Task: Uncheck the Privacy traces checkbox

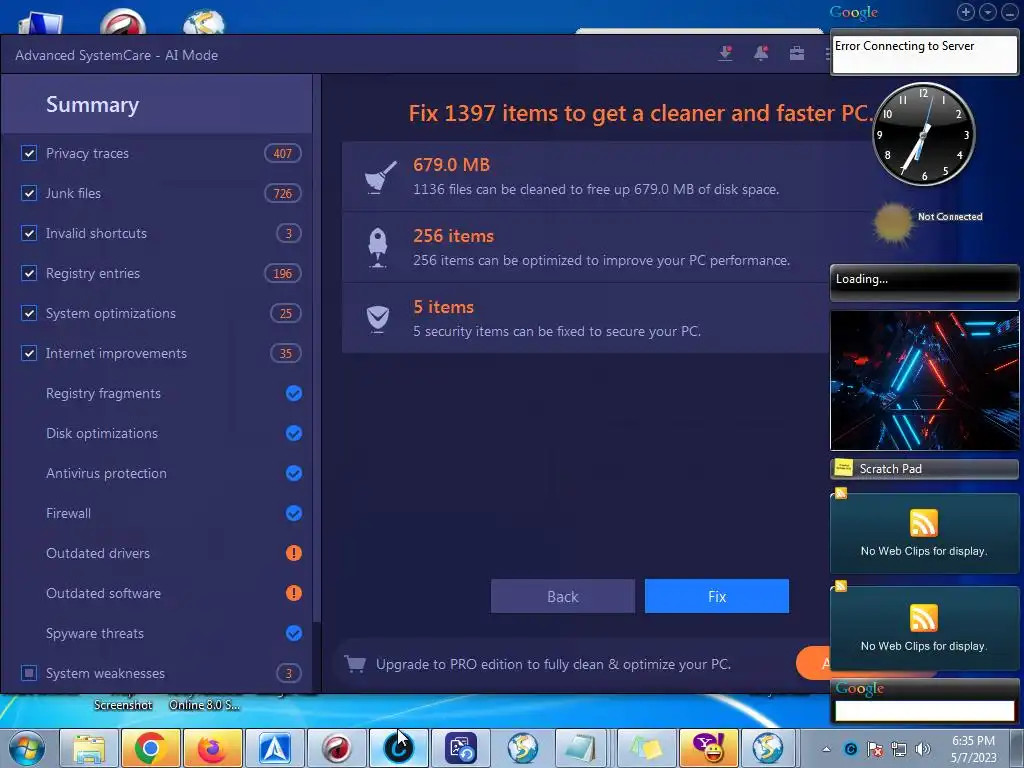Action: coord(29,153)
